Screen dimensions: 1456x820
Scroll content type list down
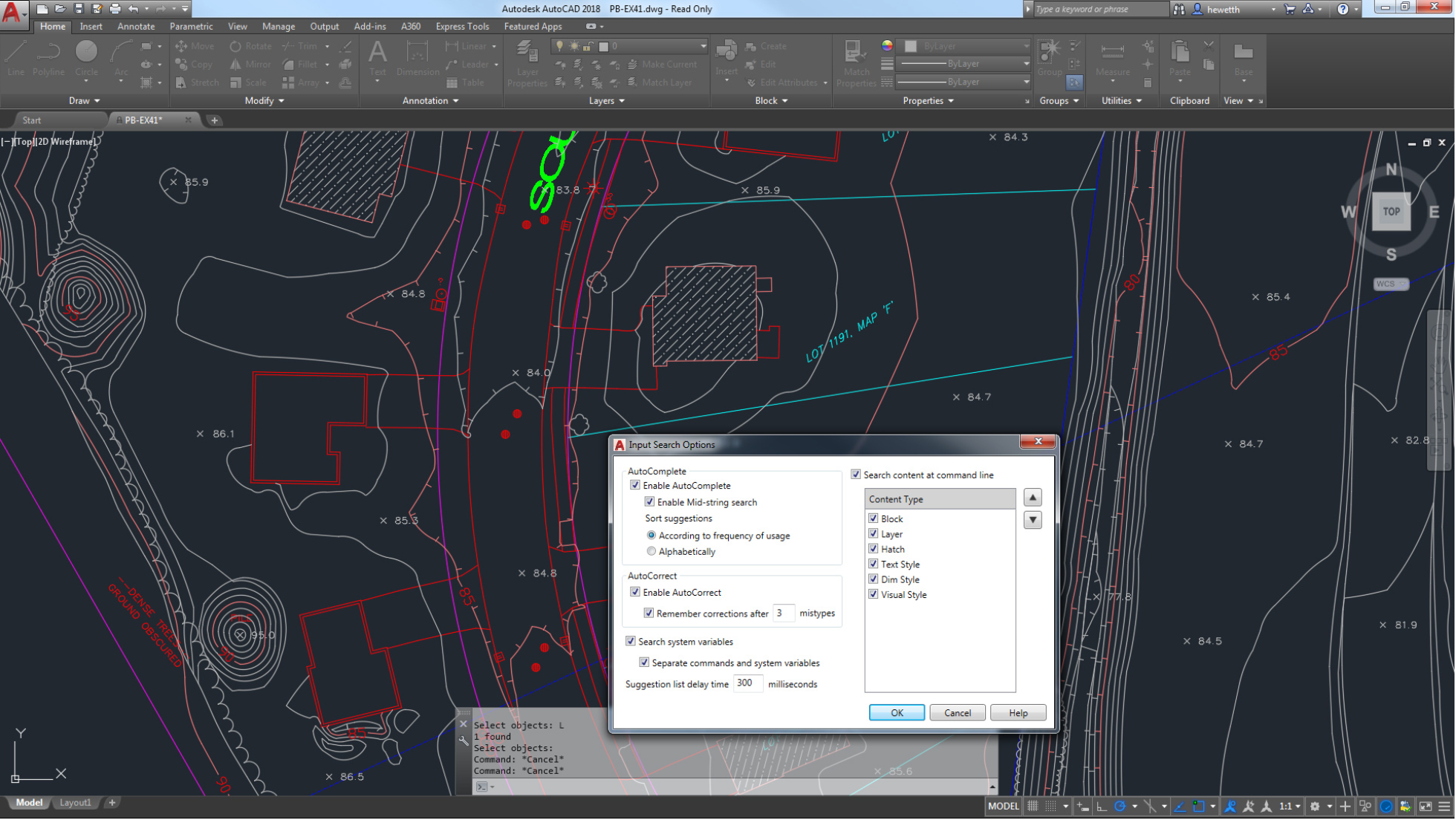point(1033,520)
